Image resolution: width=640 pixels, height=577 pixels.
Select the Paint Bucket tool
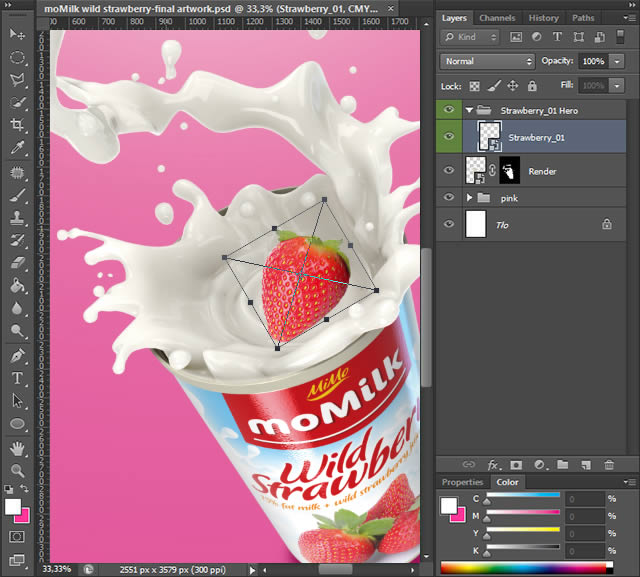tap(17, 285)
